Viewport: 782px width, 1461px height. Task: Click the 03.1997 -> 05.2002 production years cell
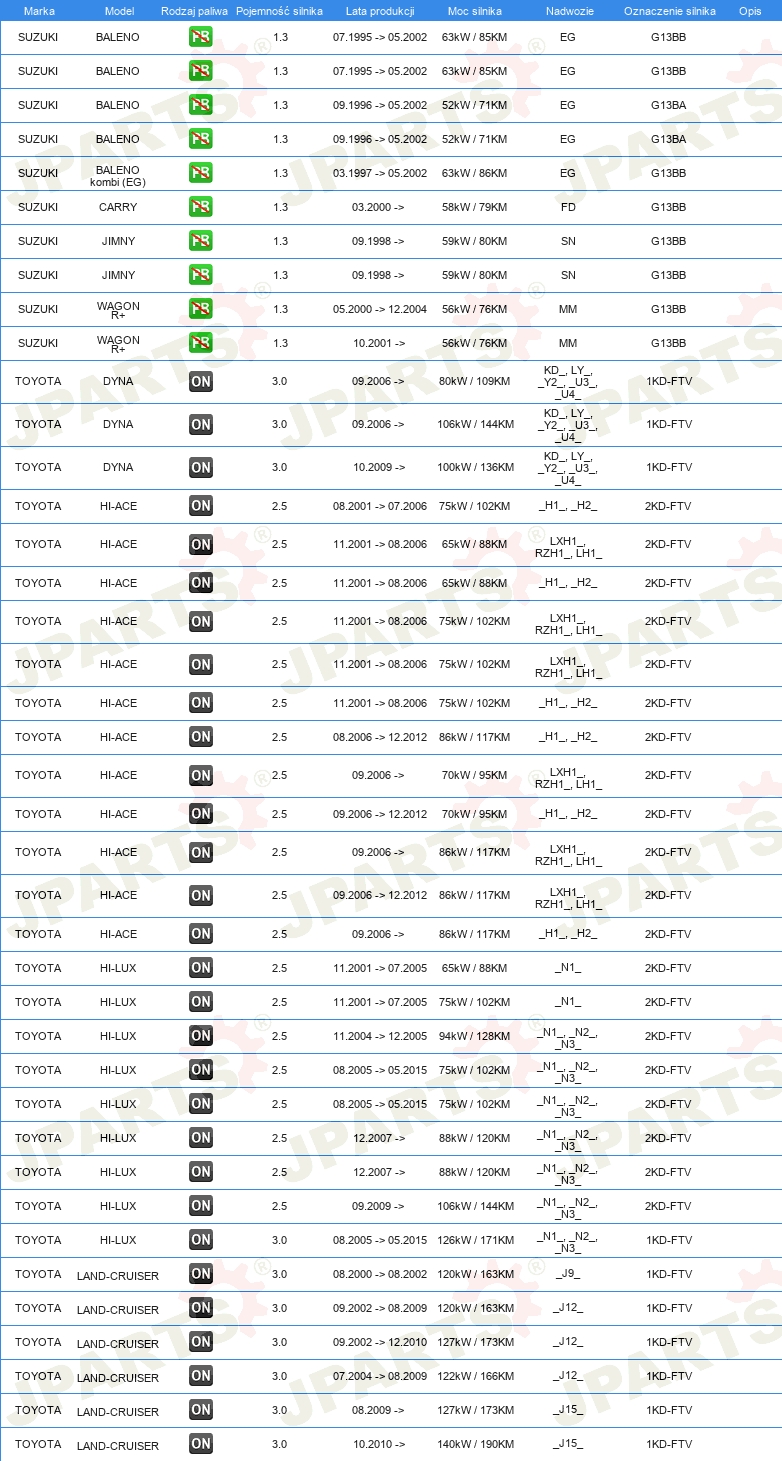click(x=380, y=173)
